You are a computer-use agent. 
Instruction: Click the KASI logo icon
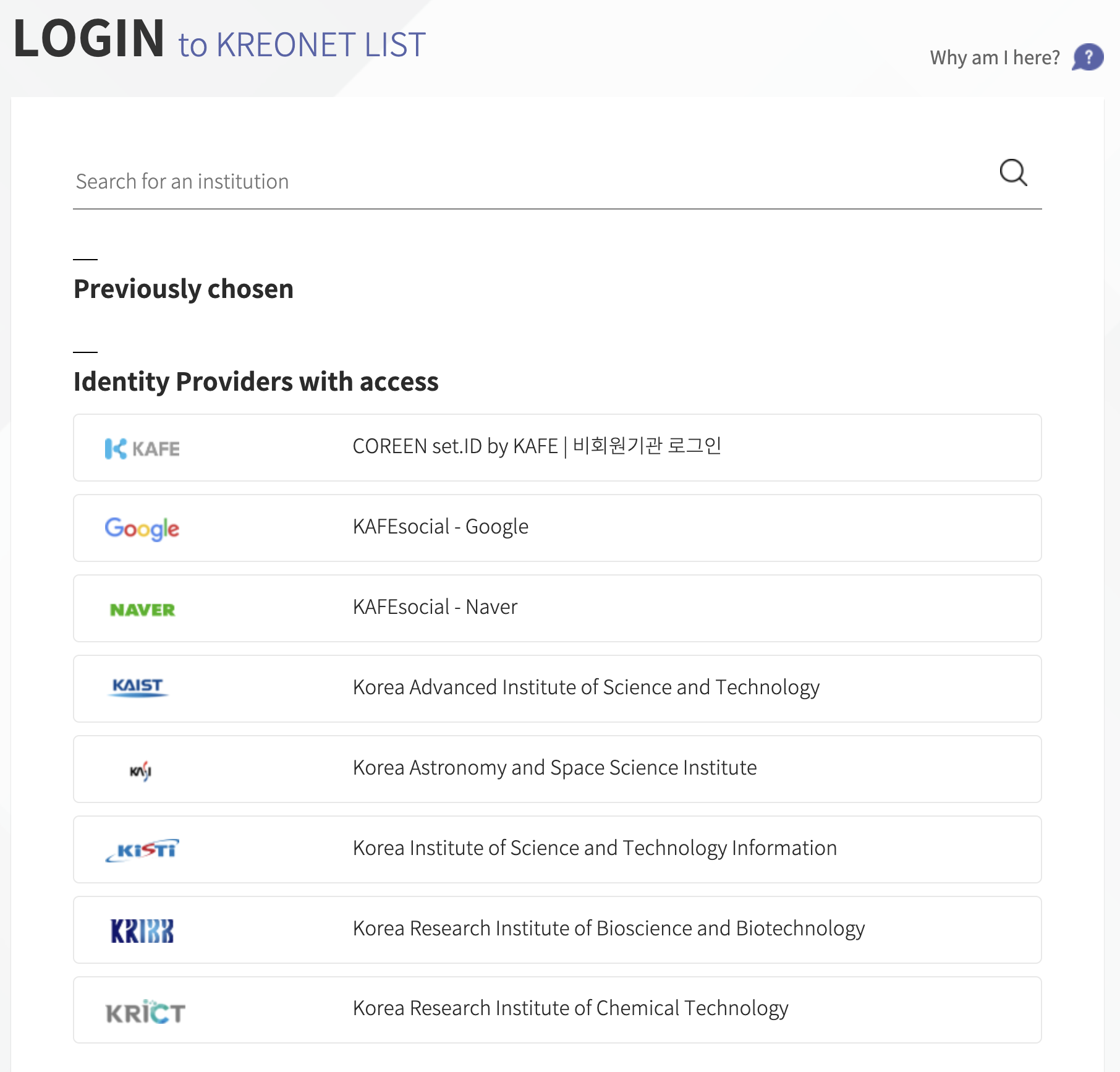coord(141,770)
